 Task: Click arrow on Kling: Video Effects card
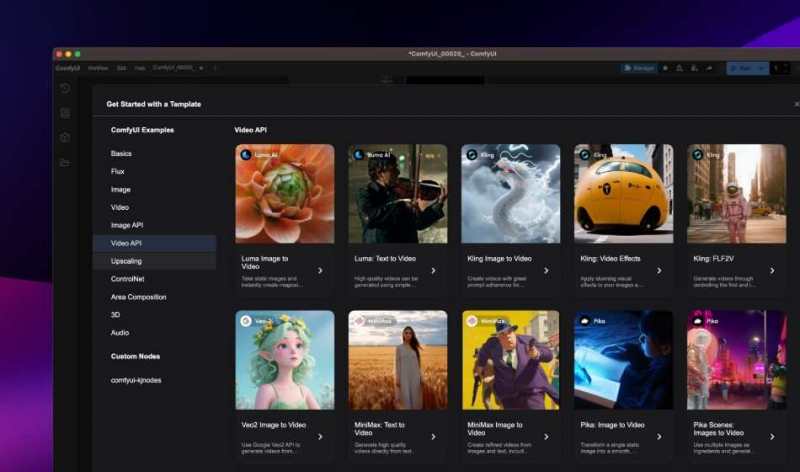click(659, 270)
